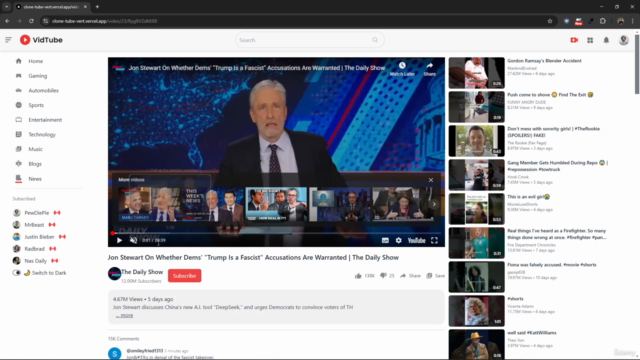
Task: Click Share below the video title
Action: [410, 276]
